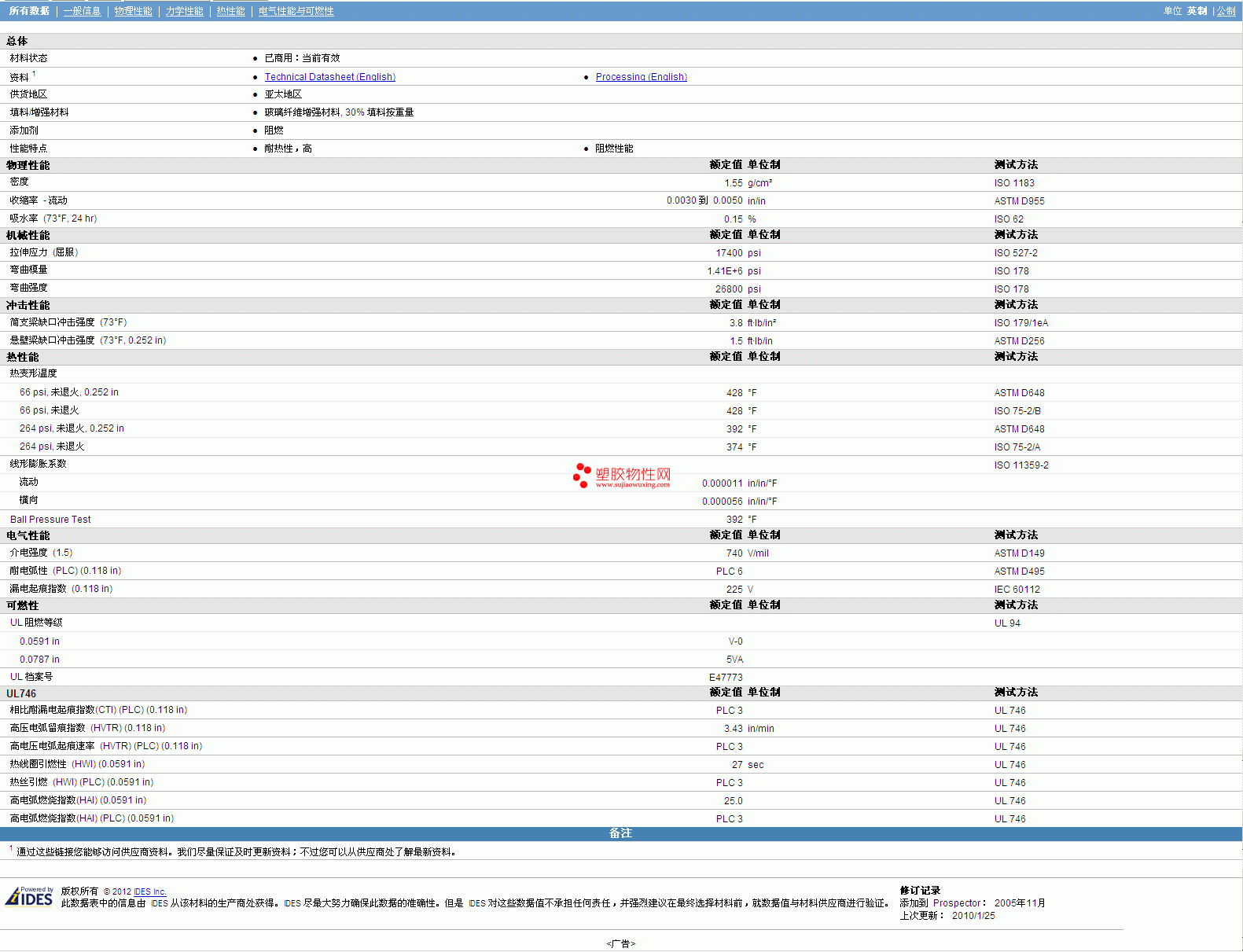Click the ISO 75-2/A test method
Screen dimensions: 1243x952
point(1017,447)
